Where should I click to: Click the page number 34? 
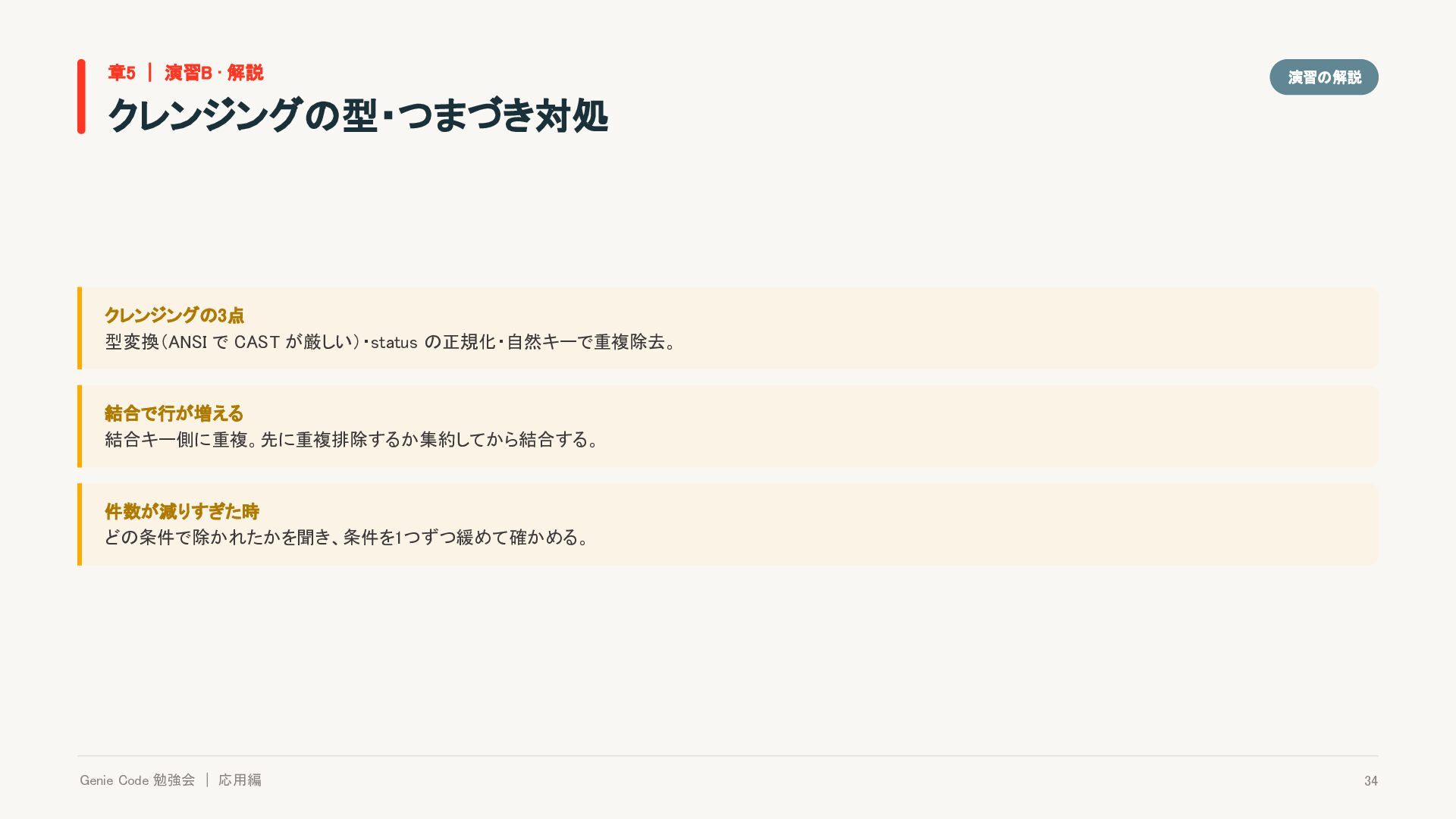click(1371, 781)
